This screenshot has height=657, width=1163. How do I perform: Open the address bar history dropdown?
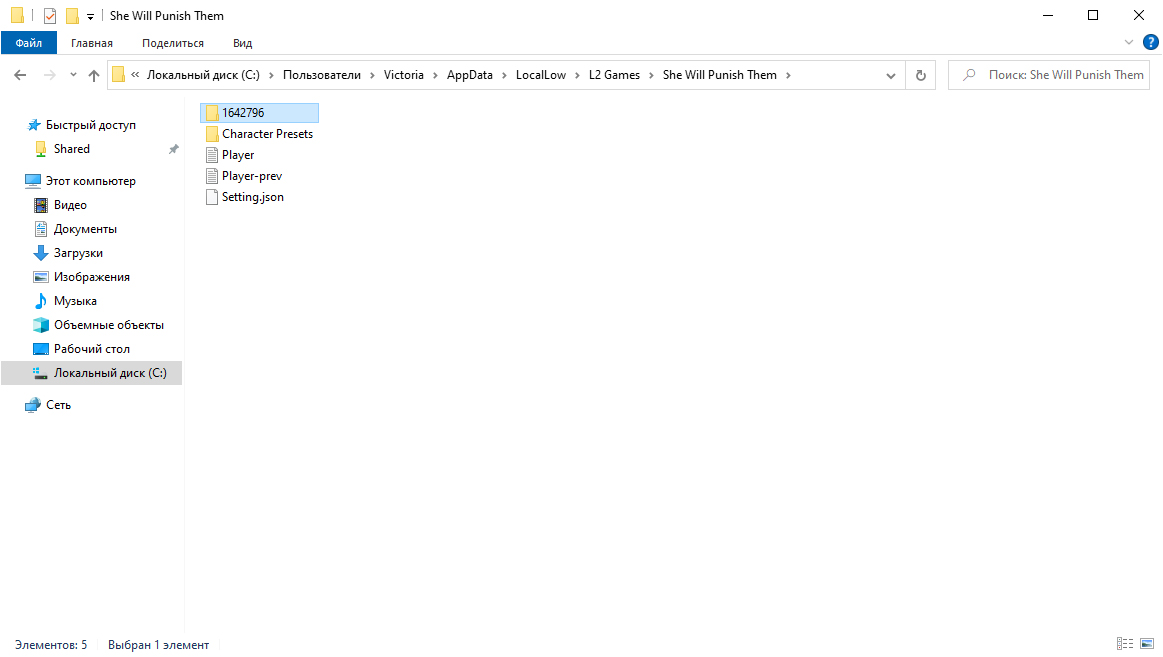890,75
